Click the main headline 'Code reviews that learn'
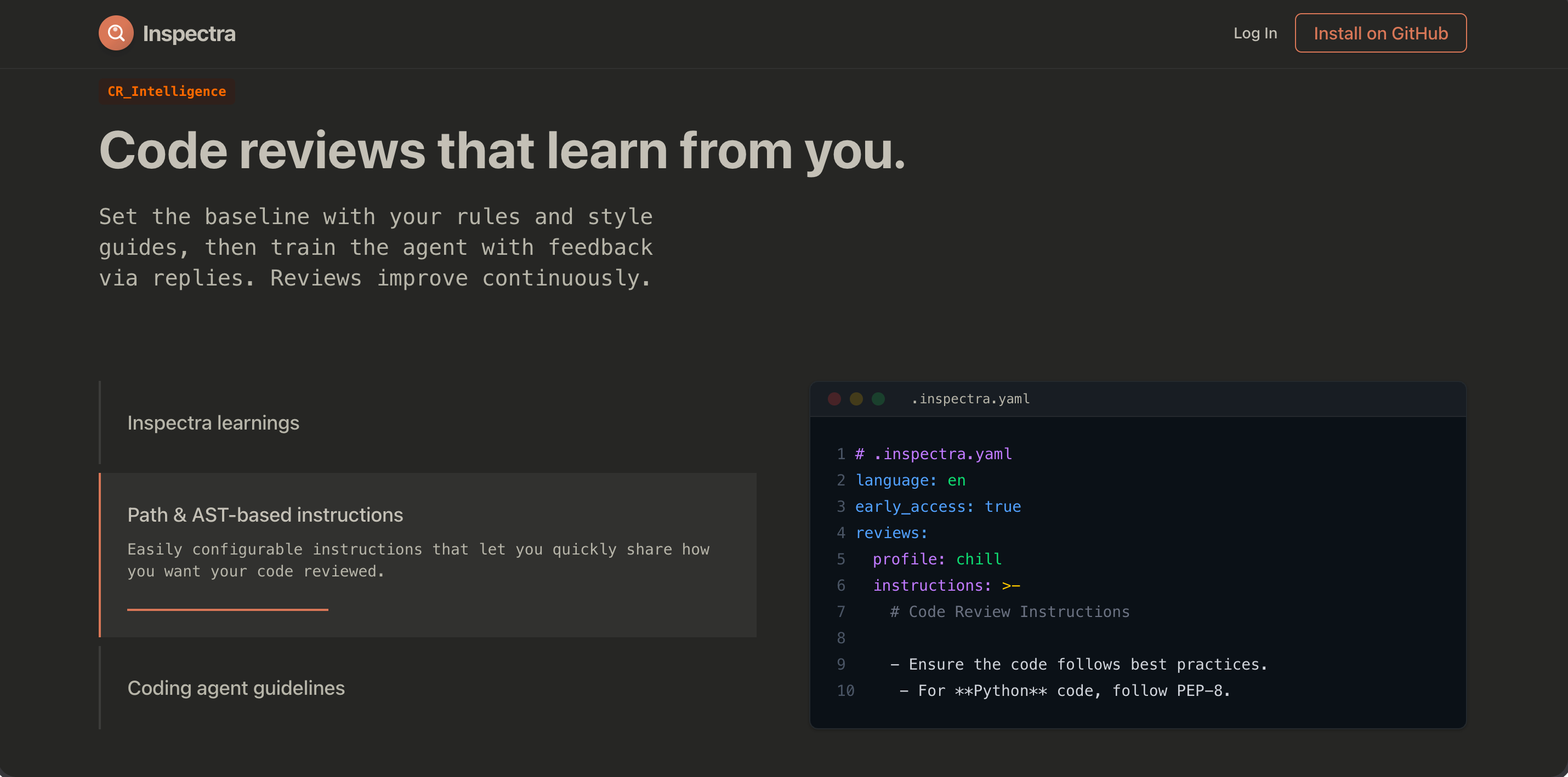The image size is (1568, 777). tap(502, 150)
